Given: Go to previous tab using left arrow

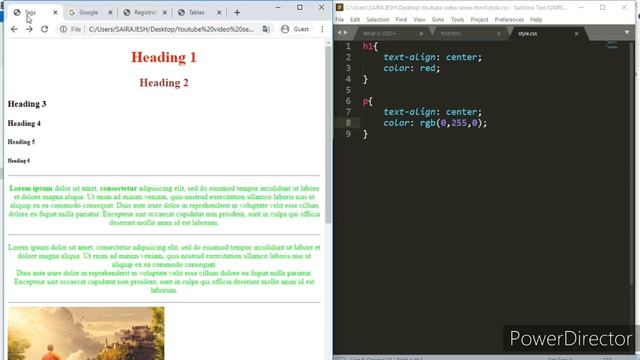Looking at the screenshot, I should [339, 33].
